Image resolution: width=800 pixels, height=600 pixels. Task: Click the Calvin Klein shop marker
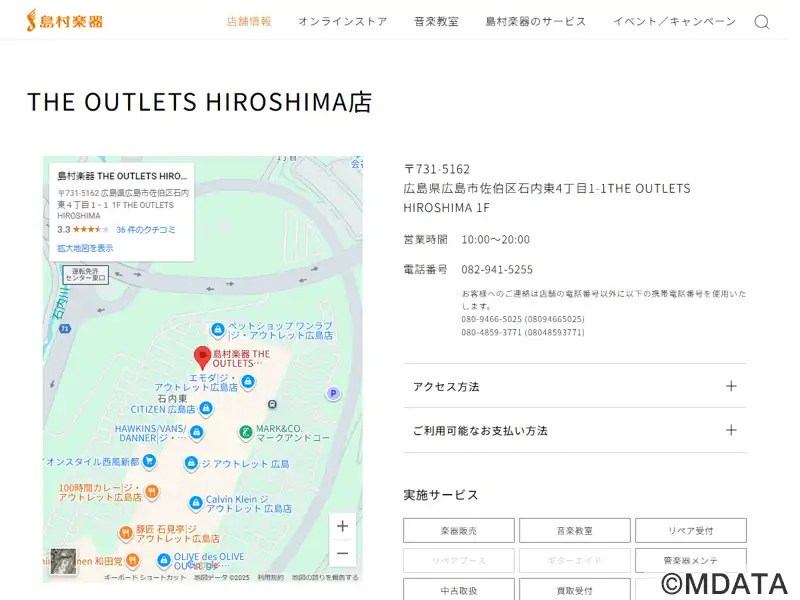195,504
